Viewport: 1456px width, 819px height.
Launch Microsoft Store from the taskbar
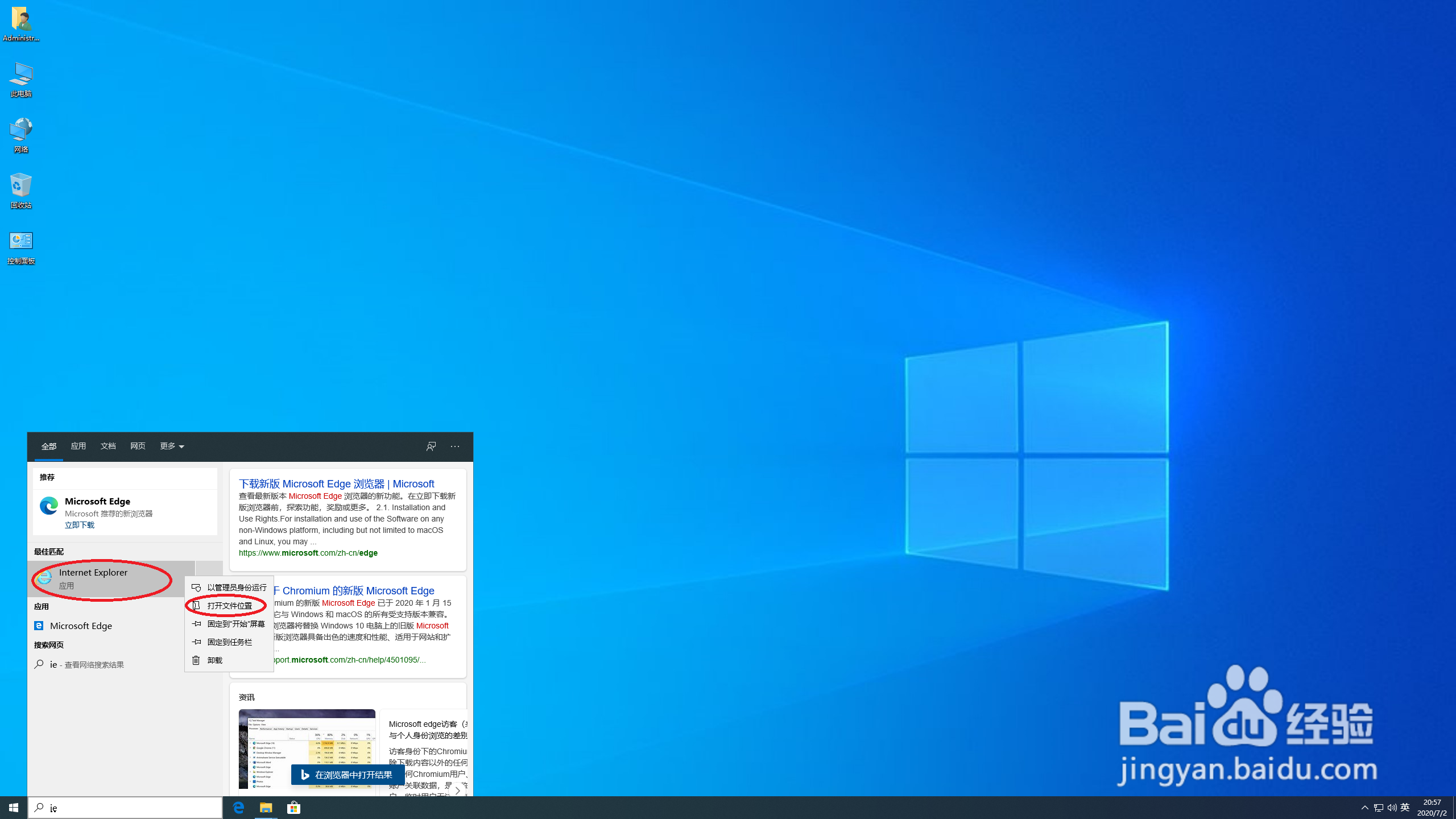click(x=293, y=807)
